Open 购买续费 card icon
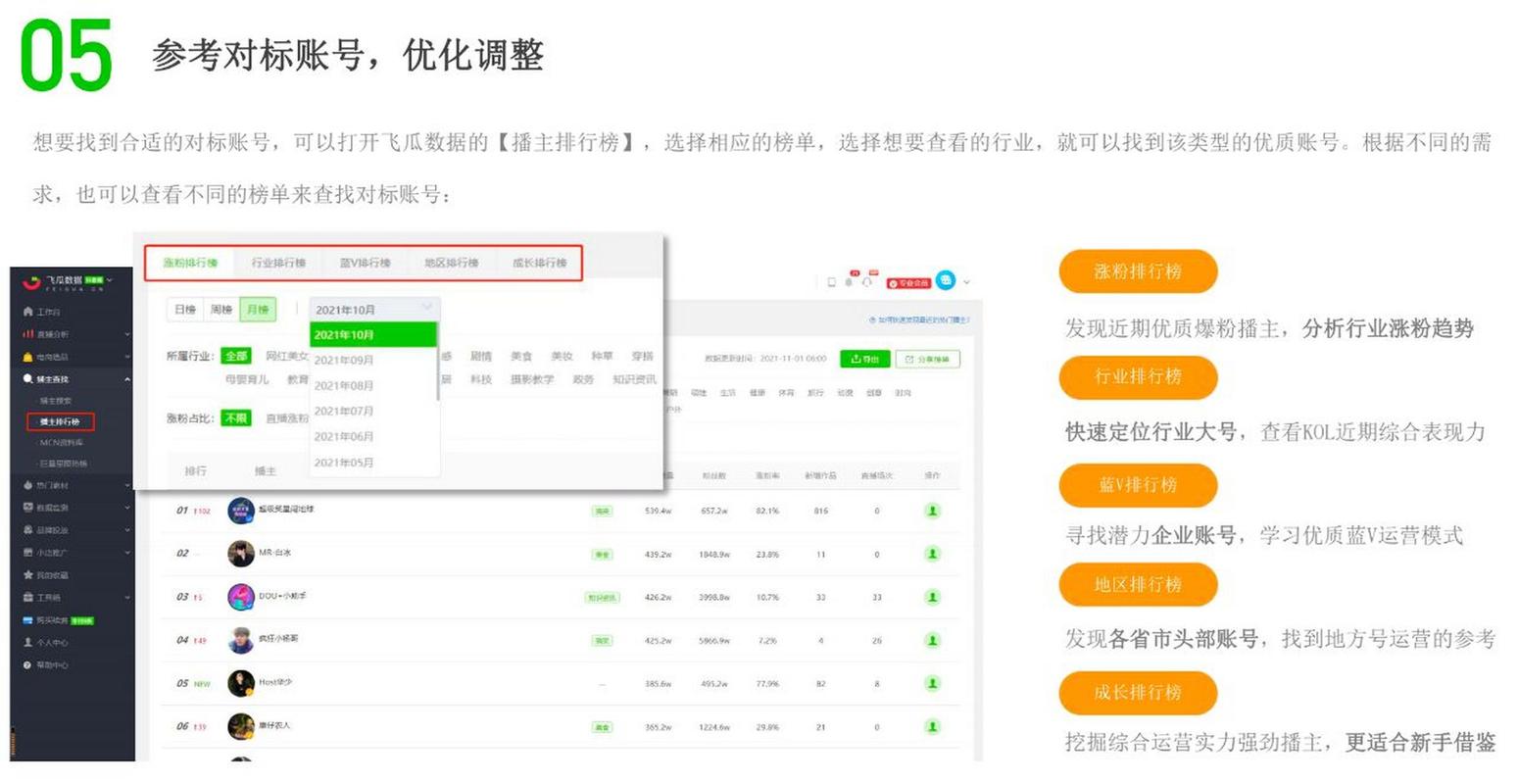Screen dimensions: 1518x784 pos(27,620)
